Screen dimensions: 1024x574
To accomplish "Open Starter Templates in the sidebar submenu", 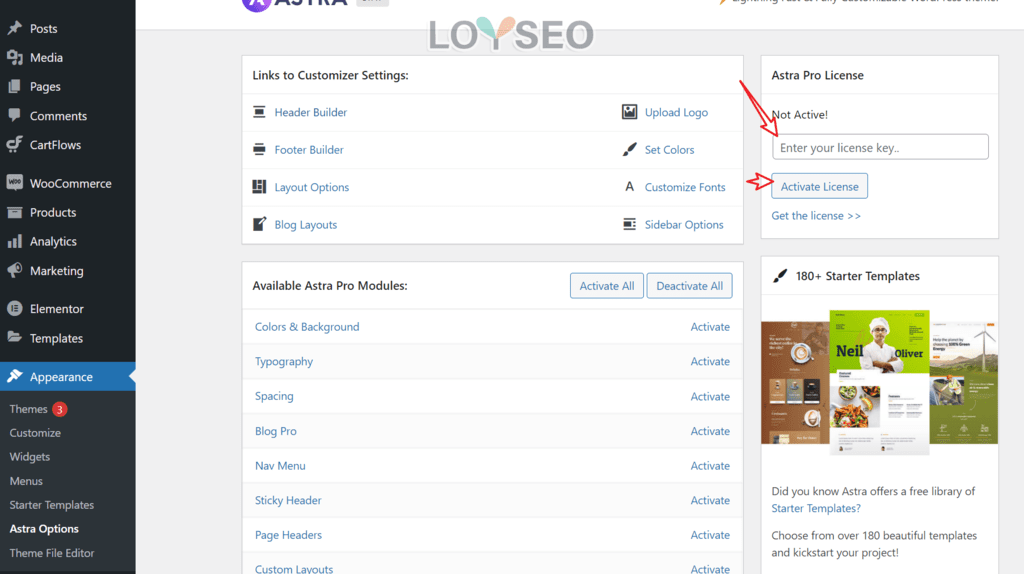I will (52, 505).
